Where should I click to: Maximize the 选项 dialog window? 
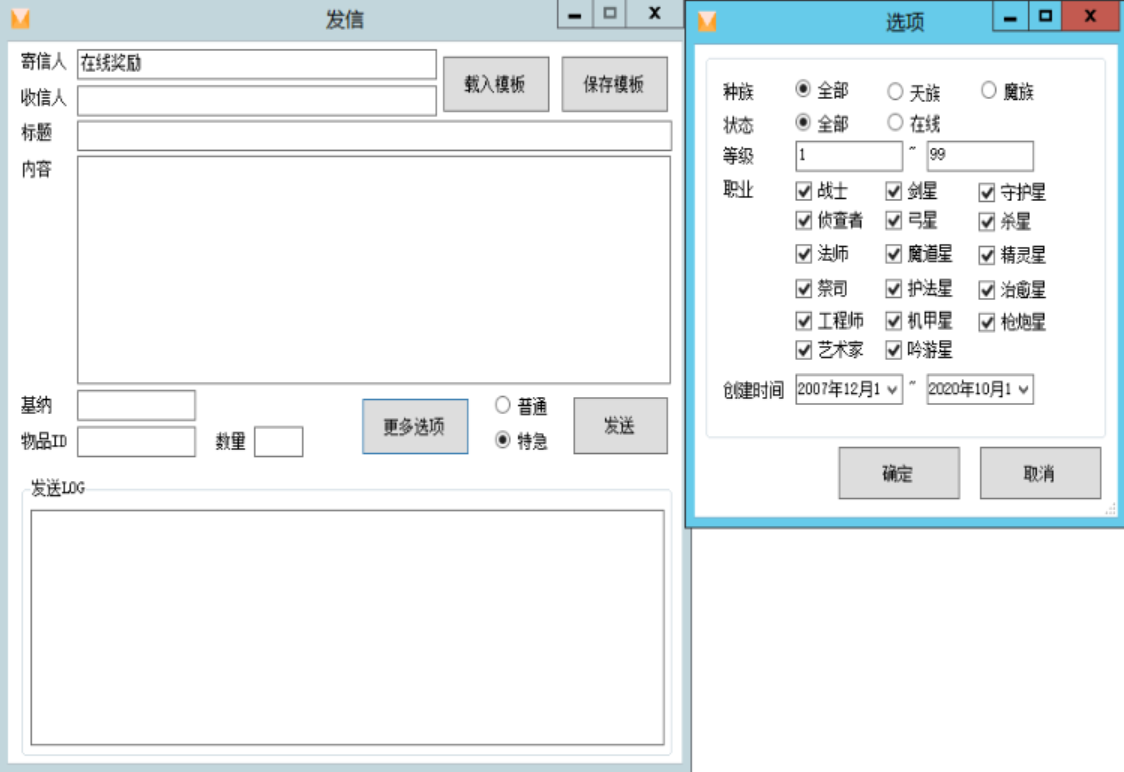1045,16
